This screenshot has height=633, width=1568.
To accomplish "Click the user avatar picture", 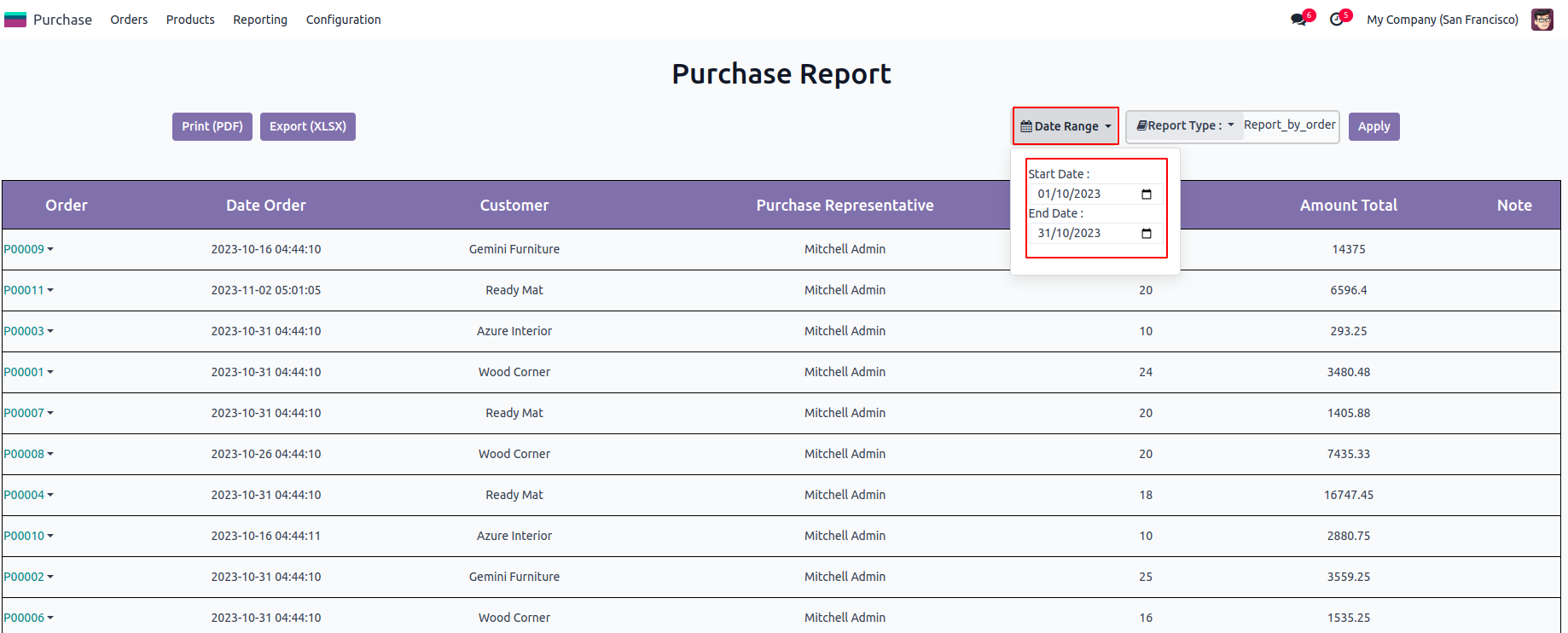I will (x=1542, y=20).
